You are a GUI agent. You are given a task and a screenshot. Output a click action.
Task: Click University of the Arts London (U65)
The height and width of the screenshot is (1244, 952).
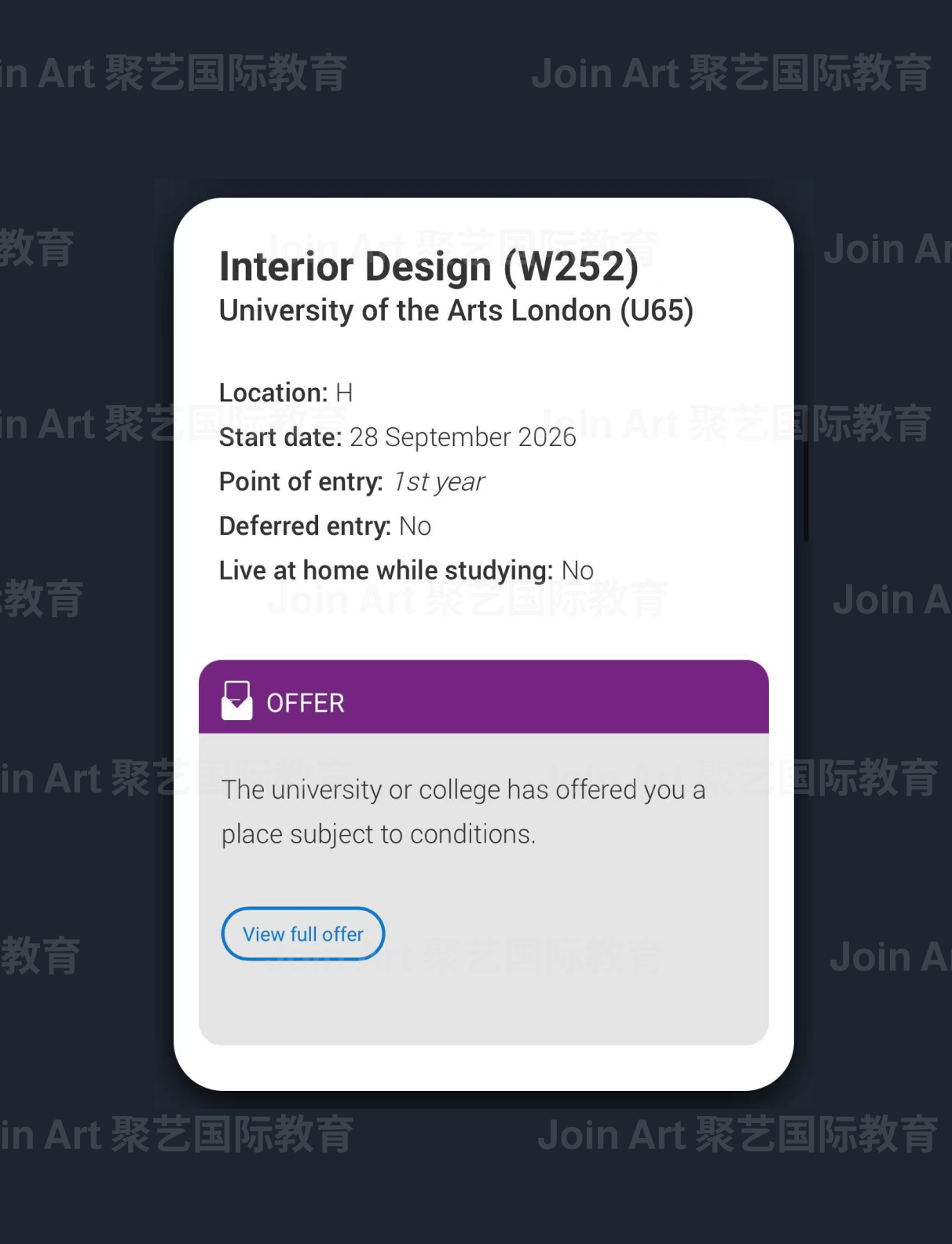pos(456,311)
